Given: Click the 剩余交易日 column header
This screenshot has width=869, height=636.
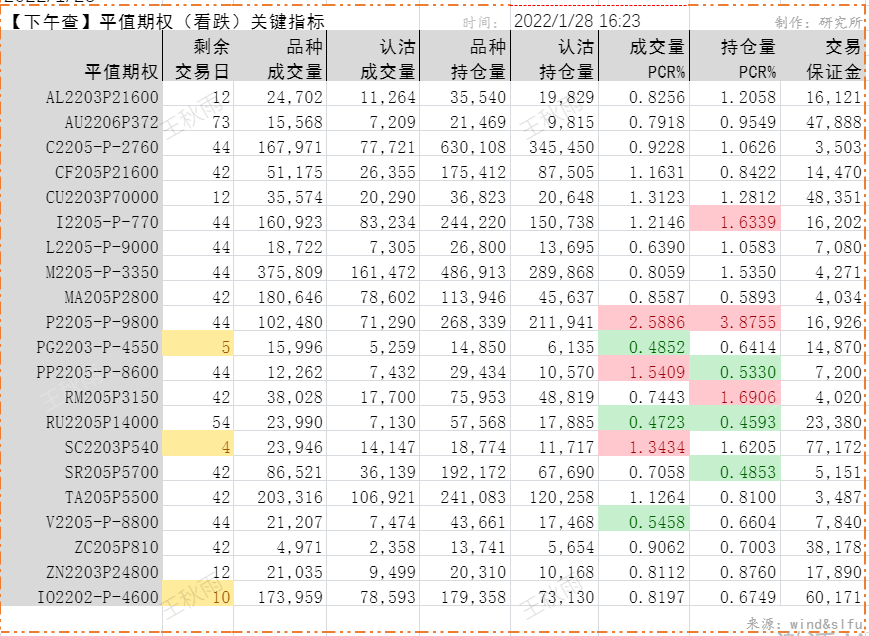Looking at the screenshot, I should click(202, 58).
